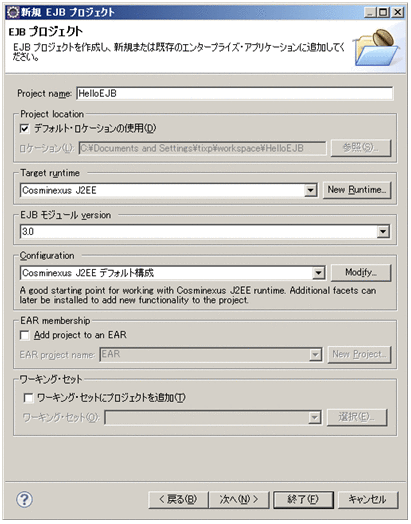411x524 pixels.
Task: Click the 選択(E)... select button
Action: pyautogui.click(x=357, y=417)
